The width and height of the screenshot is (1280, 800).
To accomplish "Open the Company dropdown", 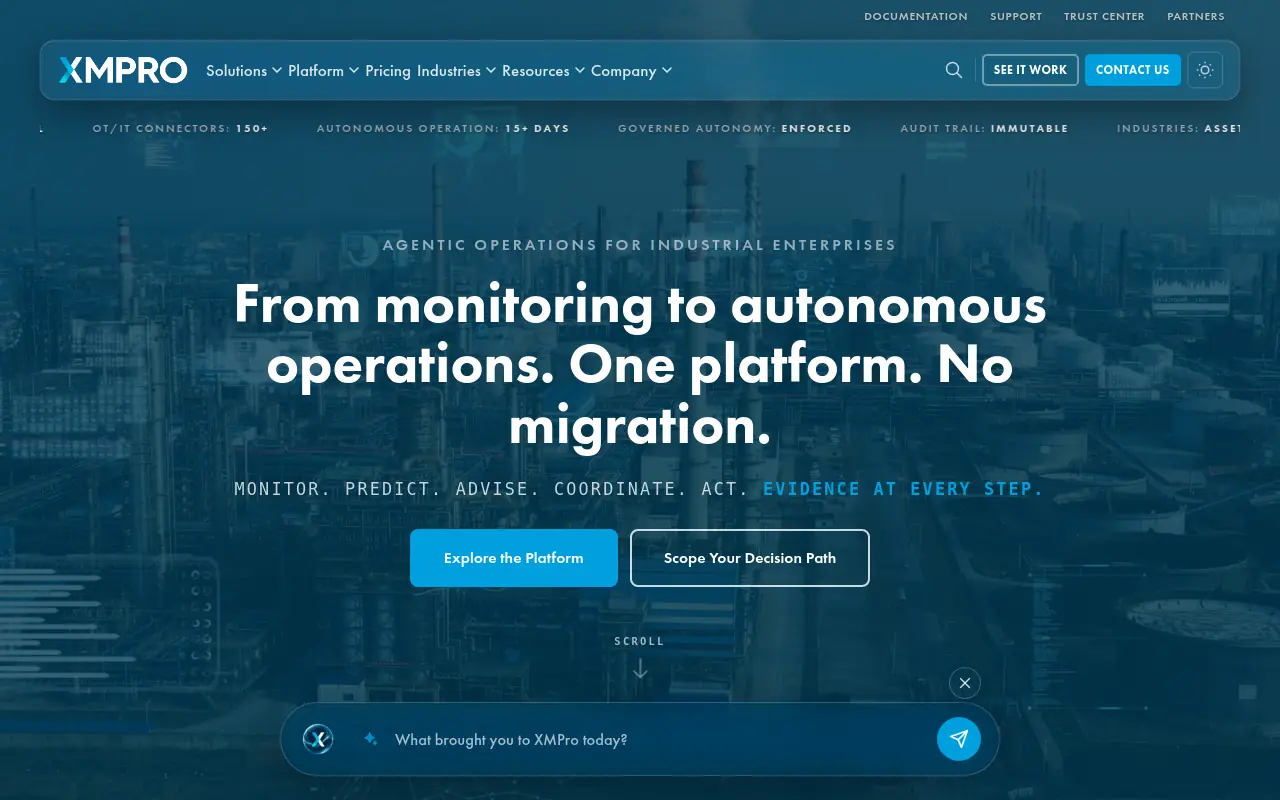I will [631, 71].
